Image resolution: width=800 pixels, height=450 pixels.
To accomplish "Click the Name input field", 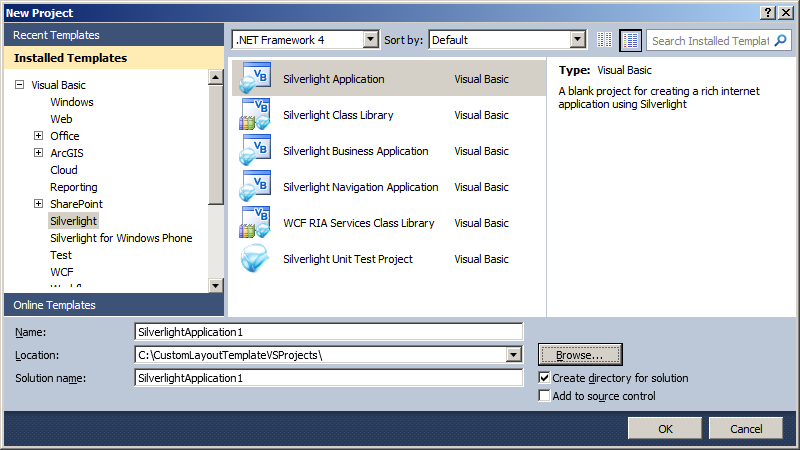I will 329,332.
